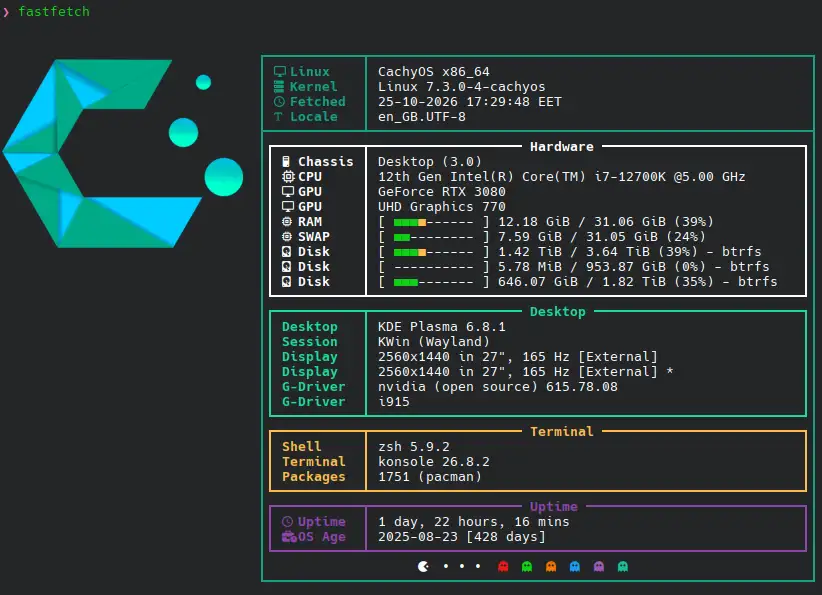Select the 'Linux 7.3.0-4-cachyos' kernel version
822x595 pixels.
[x=462, y=87]
